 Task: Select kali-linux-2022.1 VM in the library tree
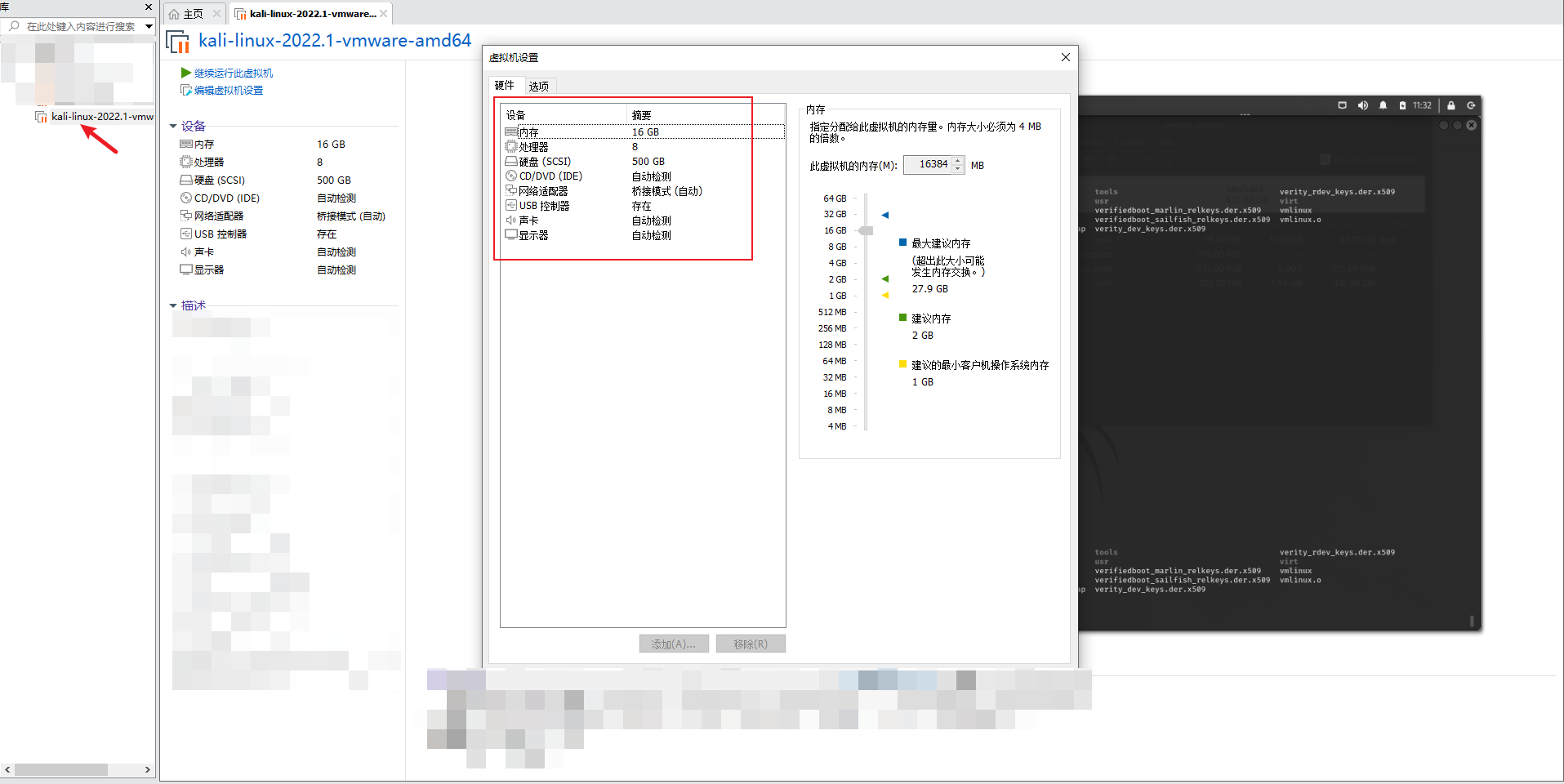[x=101, y=117]
